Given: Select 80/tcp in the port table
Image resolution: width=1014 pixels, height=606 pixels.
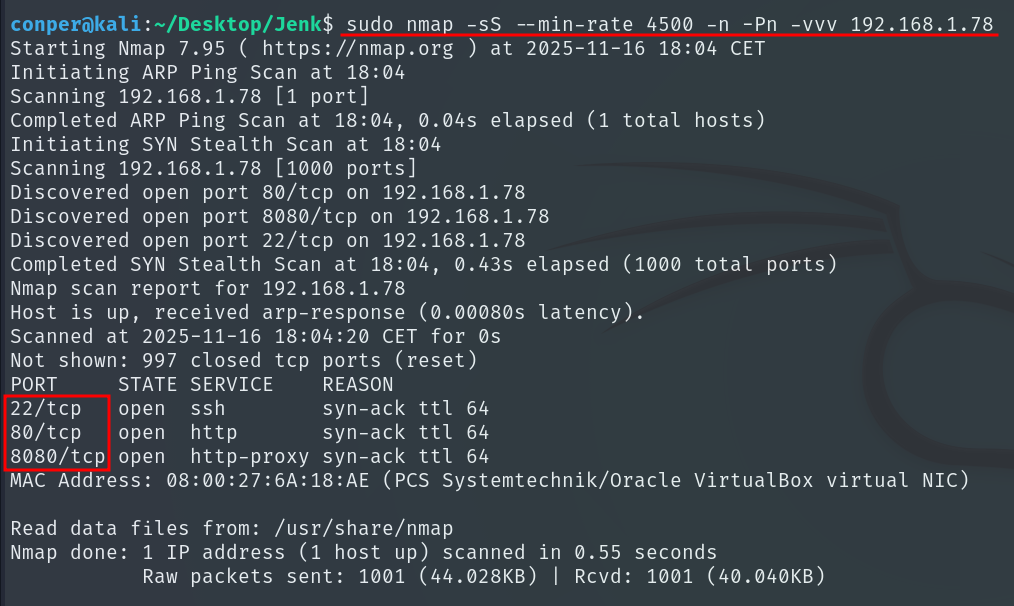Looking at the screenshot, I should click(x=46, y=432).
